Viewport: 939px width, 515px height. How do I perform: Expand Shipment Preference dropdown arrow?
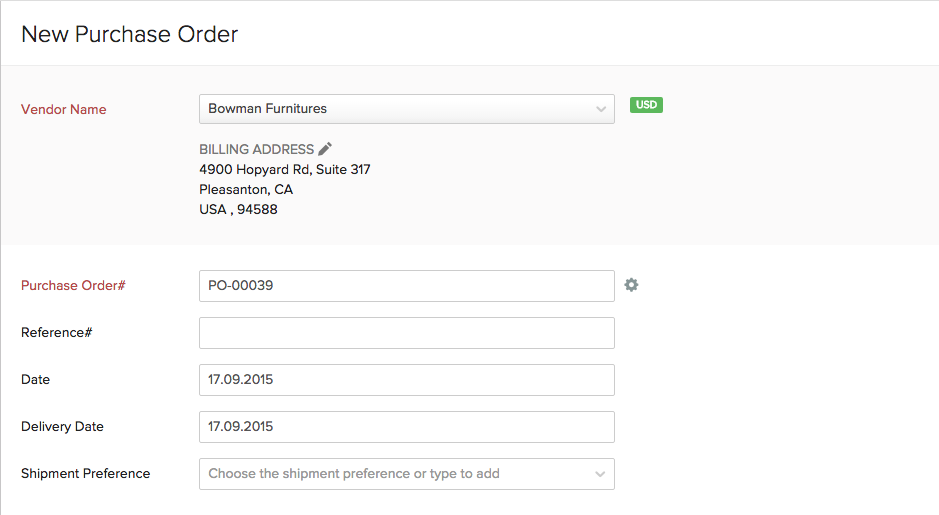(x=600, y=474)
